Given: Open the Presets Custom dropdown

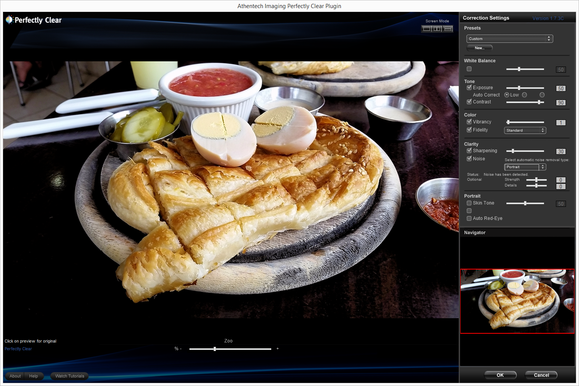Looking at the screenshot, I should click(509, 38).
